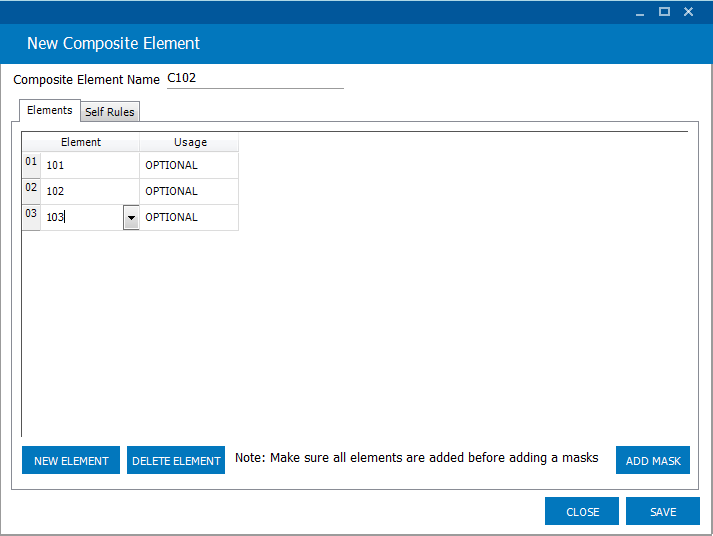This screenshot has height=536, width=713.
Task: Open Usage OPTIONAL cell for row 01
Action: click(x=189, y=165)
